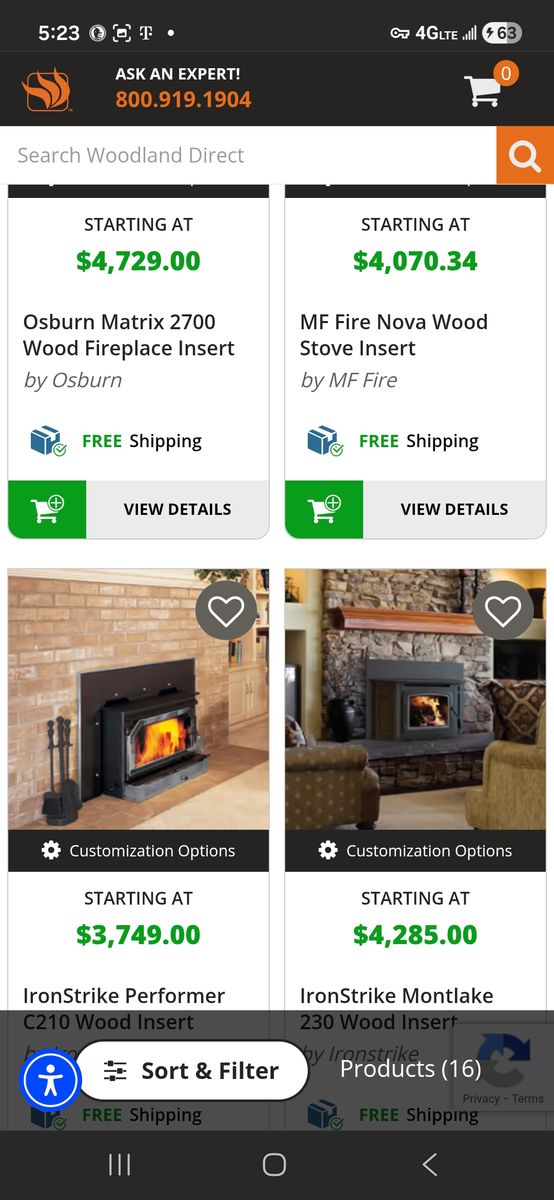Image resolution: width=554 pixels, height=1200 pixels.
Task: Favorite the IronStrike Performer C210 heart
Action: point(226,611)
